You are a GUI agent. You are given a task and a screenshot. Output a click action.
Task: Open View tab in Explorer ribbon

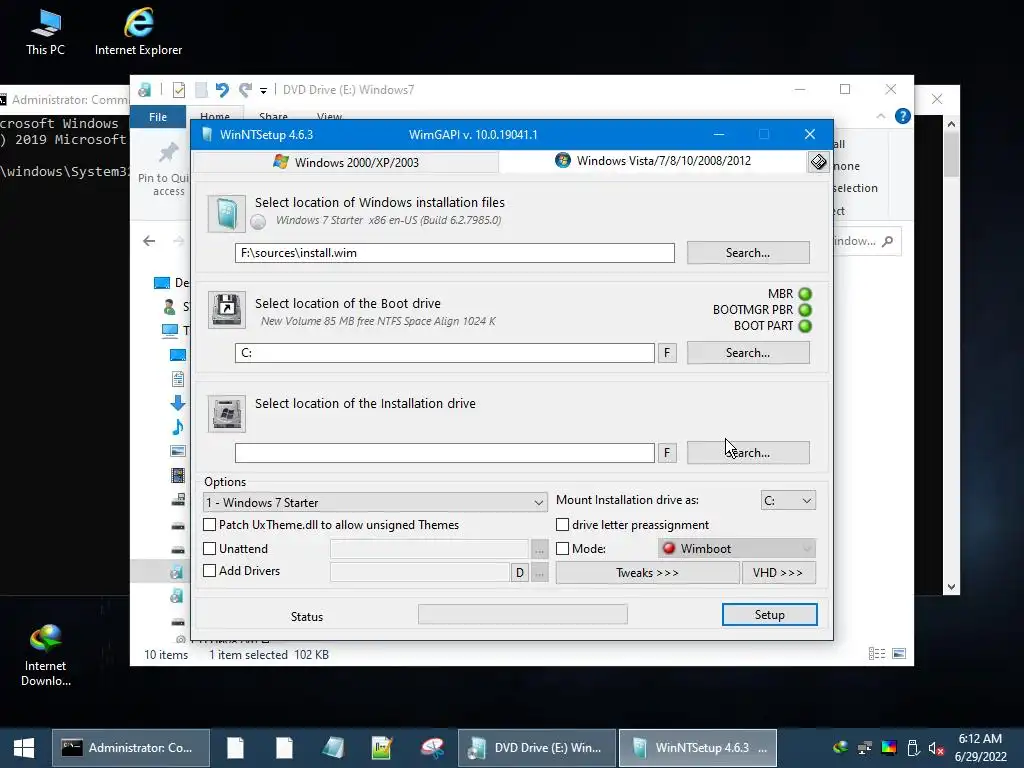pos(329,116)
